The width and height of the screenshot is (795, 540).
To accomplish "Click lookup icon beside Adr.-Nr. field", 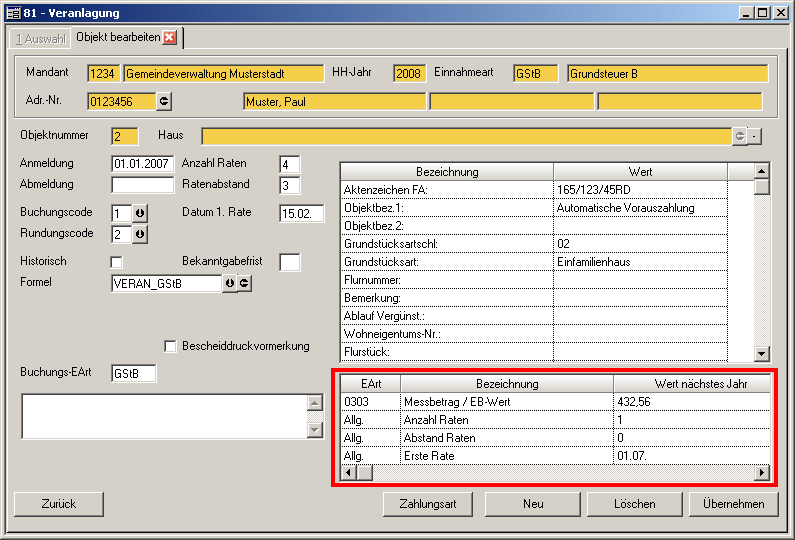I will 165,101.
